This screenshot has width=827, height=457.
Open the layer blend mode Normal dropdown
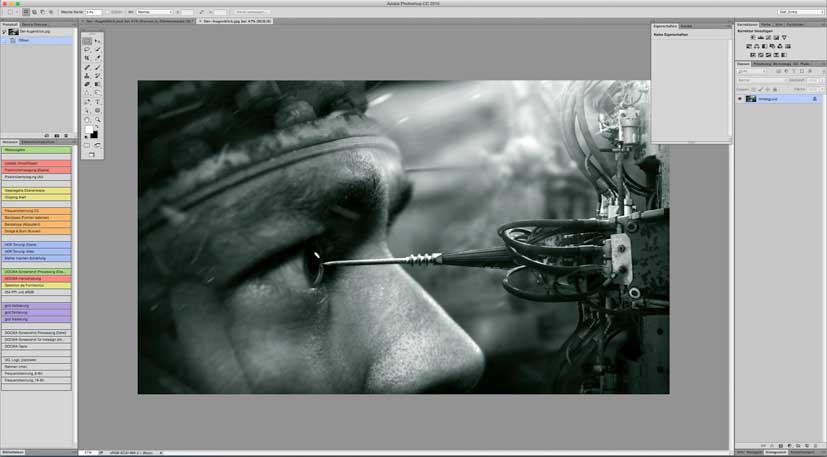(762, 80)
